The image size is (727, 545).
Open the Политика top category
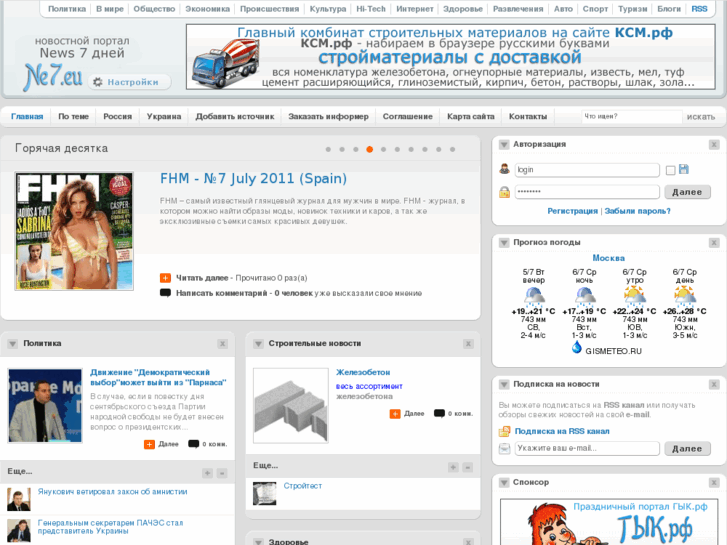[x=67, y=9]
